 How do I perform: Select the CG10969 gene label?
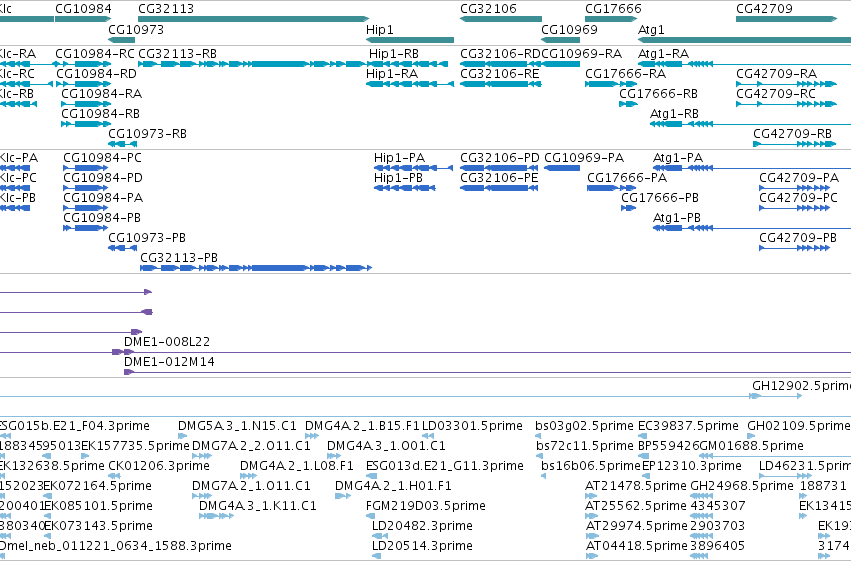point(569,29)
